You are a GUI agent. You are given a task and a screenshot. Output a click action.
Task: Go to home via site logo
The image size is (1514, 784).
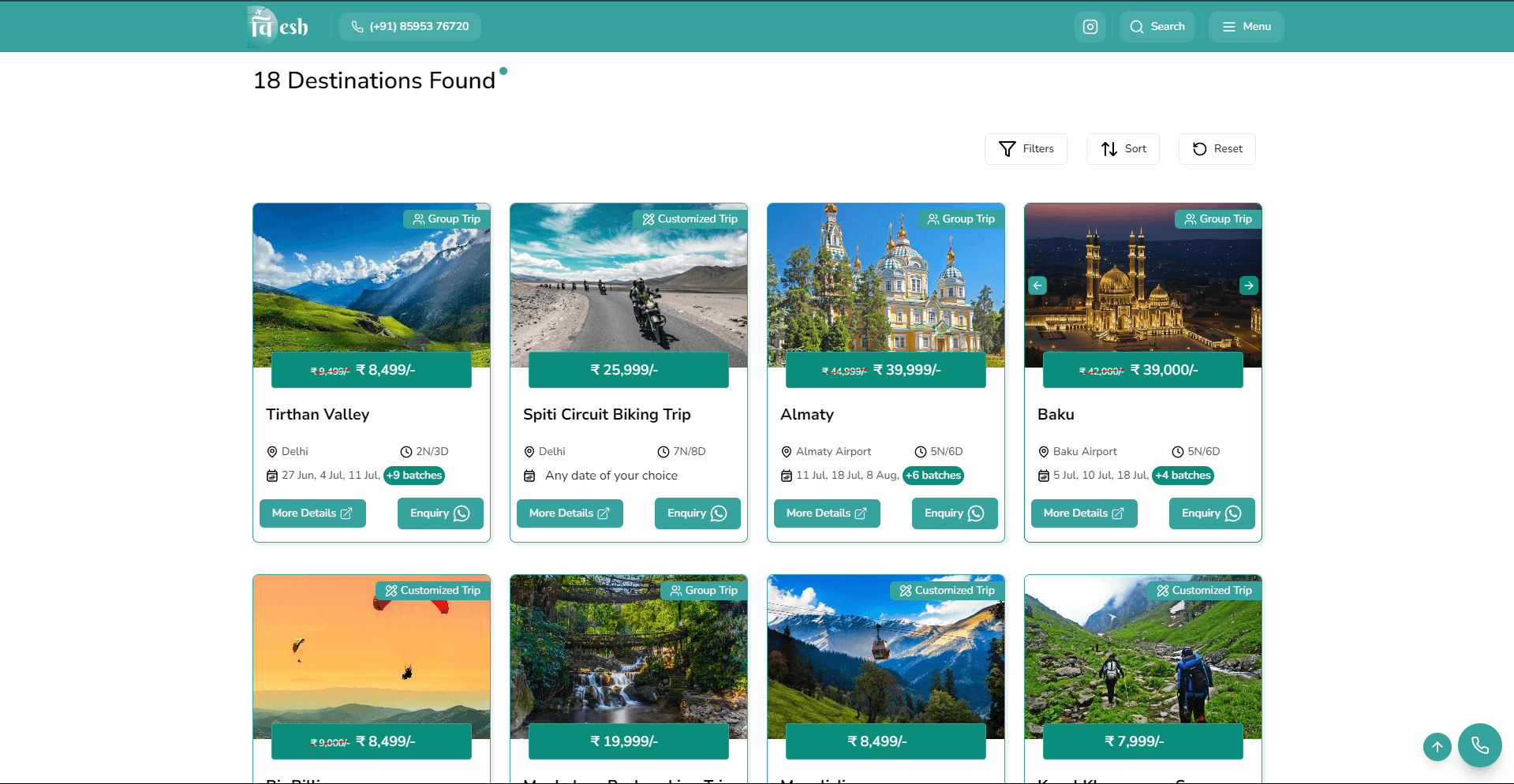point(278,26)
